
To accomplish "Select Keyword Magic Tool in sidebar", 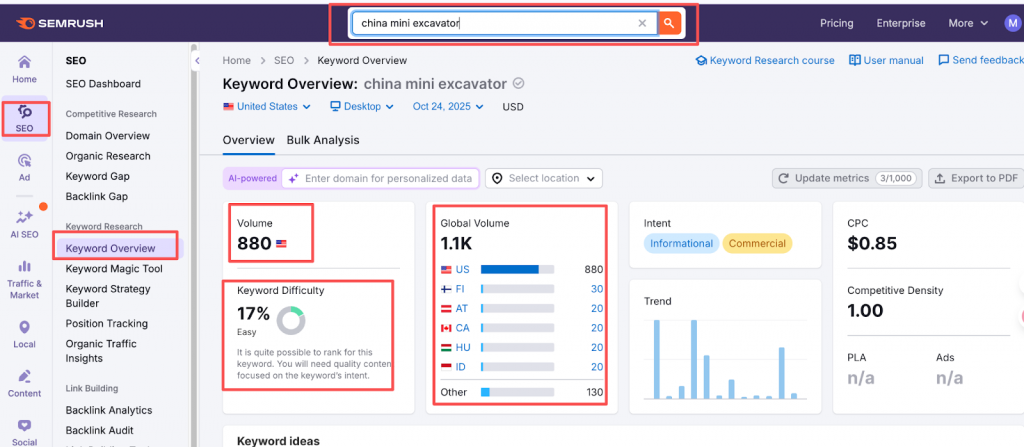I will [x=114, y=269].
